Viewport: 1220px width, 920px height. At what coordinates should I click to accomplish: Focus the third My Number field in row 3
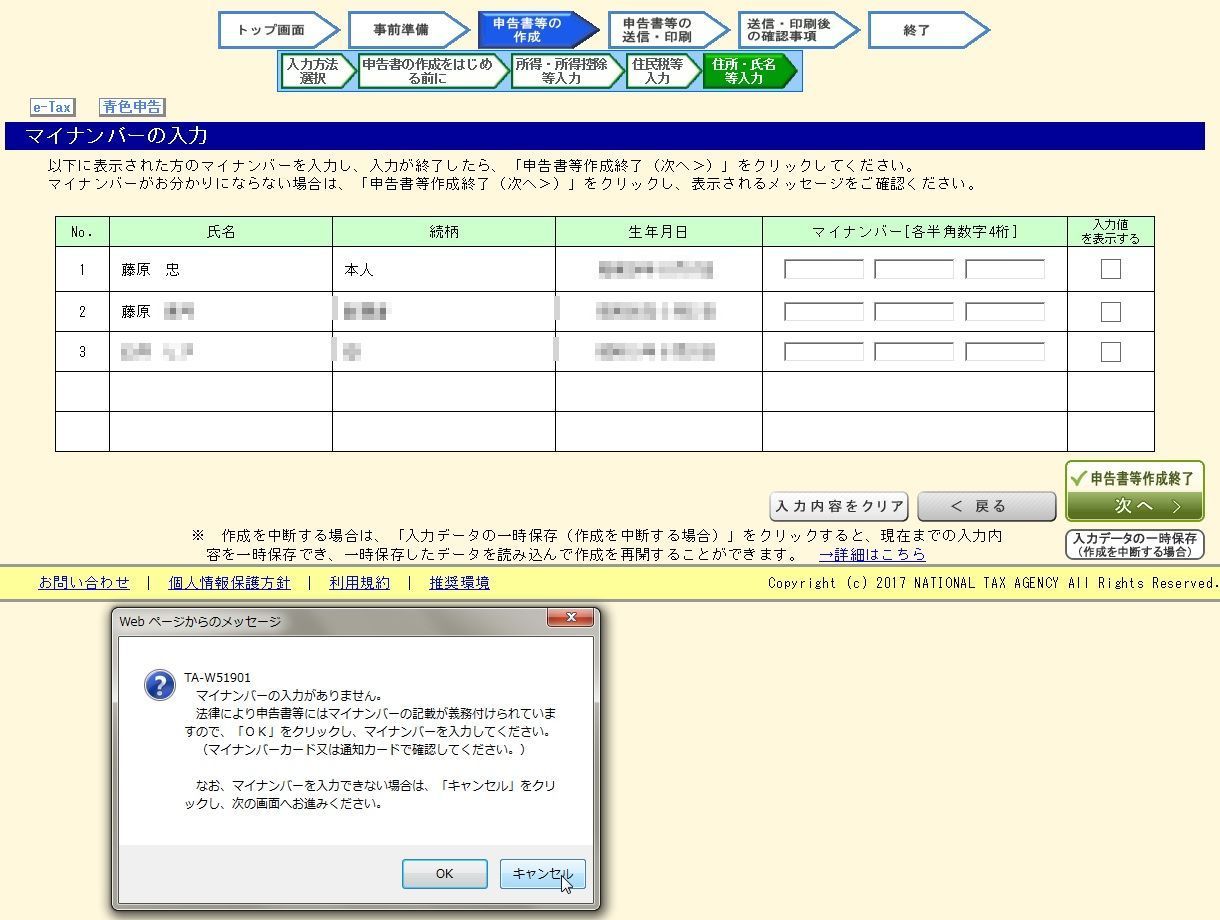1005,352
